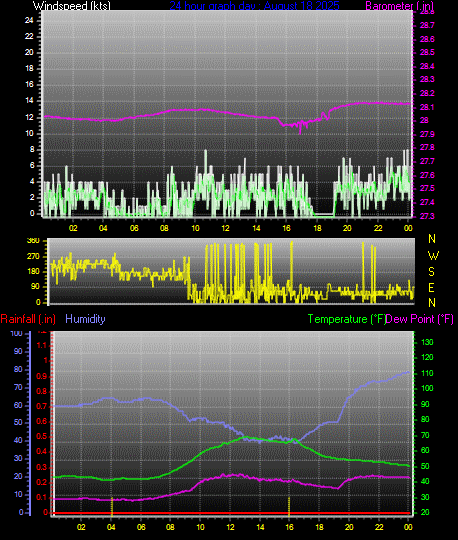458x540 pixels.
Task: Click hour label "12" under the windspeed graph
Action: [x=226, y=228]
